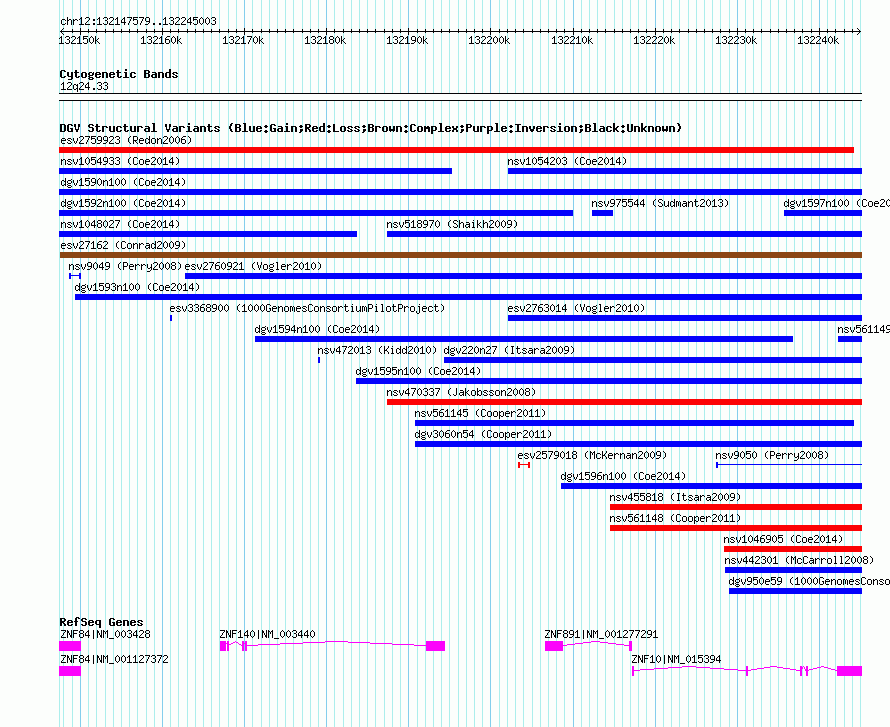The image size is (890, 727).
Task: Click the nsv1054203 (Coe2014) label
Action: coord(567,161)
